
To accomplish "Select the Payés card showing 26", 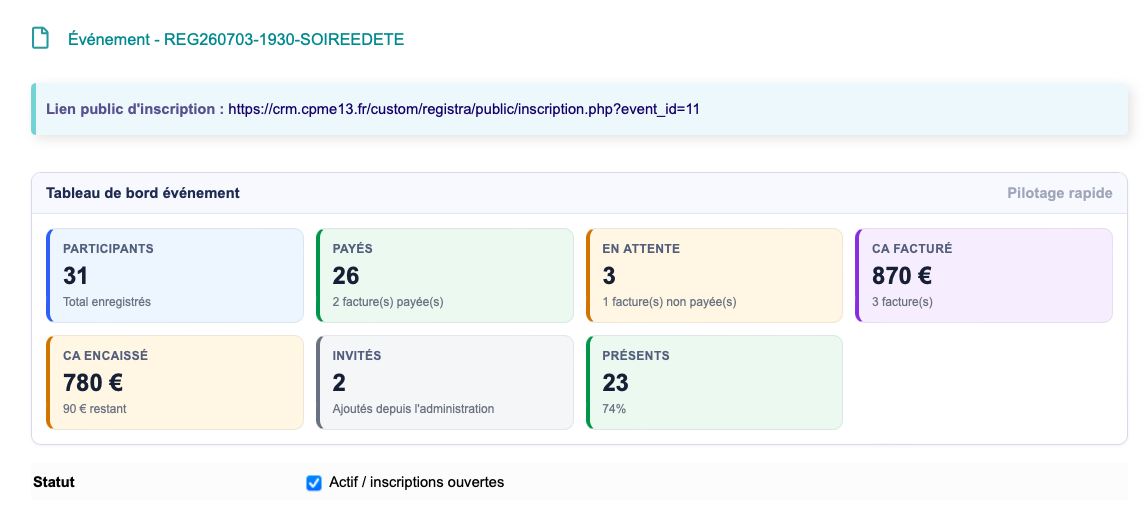I will pyautogui.click(x=445, y=275).
